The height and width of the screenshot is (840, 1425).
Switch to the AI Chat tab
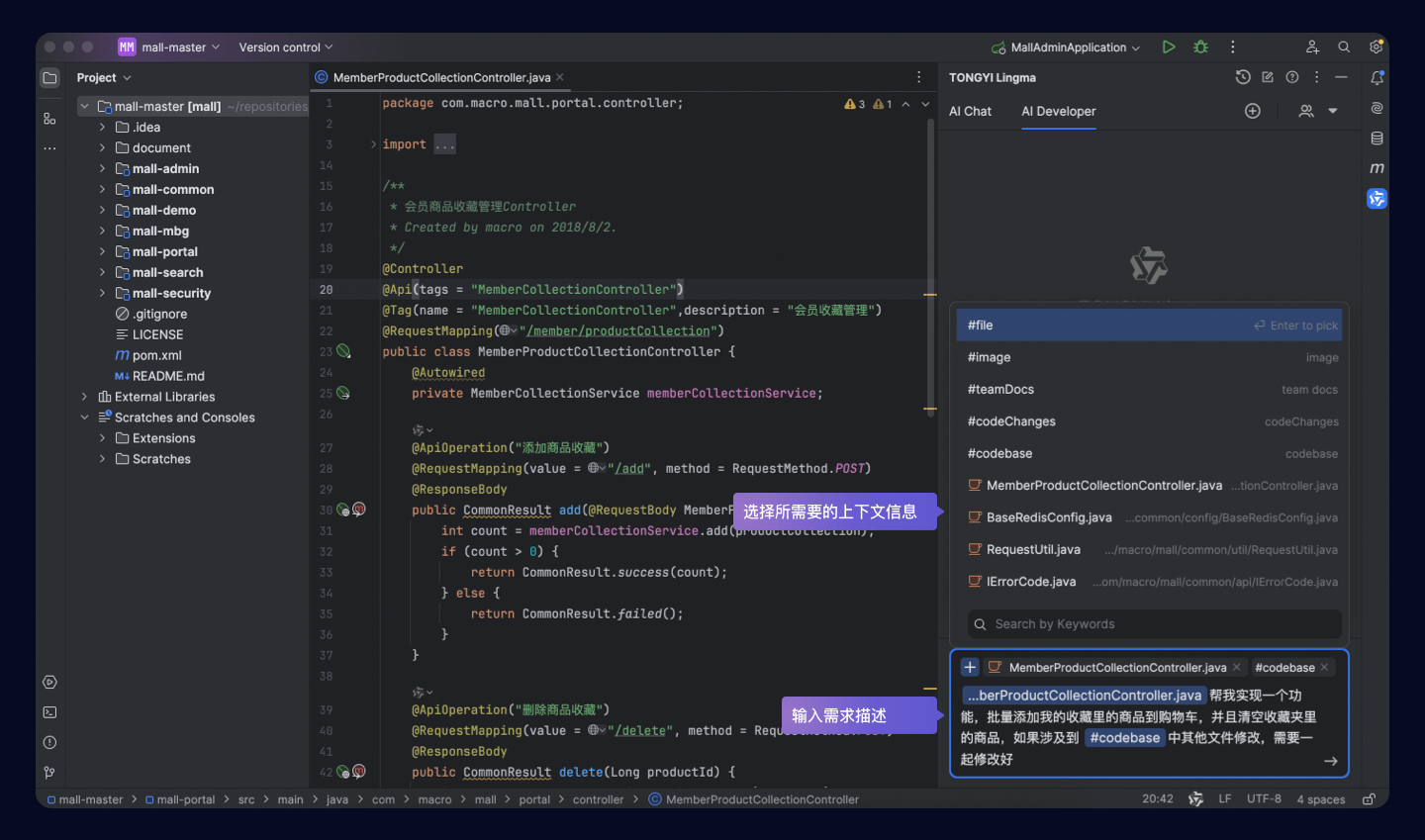970,111
